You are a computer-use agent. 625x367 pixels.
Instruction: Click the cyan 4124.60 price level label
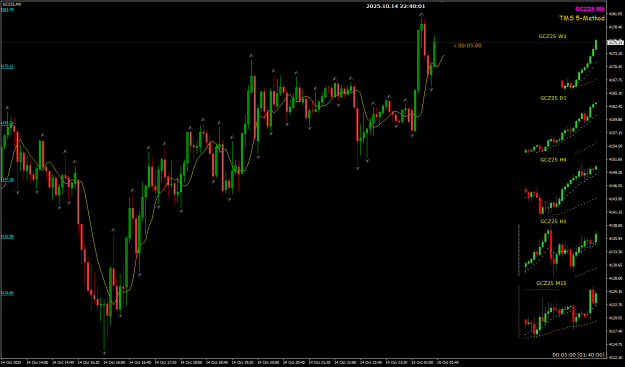7,293
